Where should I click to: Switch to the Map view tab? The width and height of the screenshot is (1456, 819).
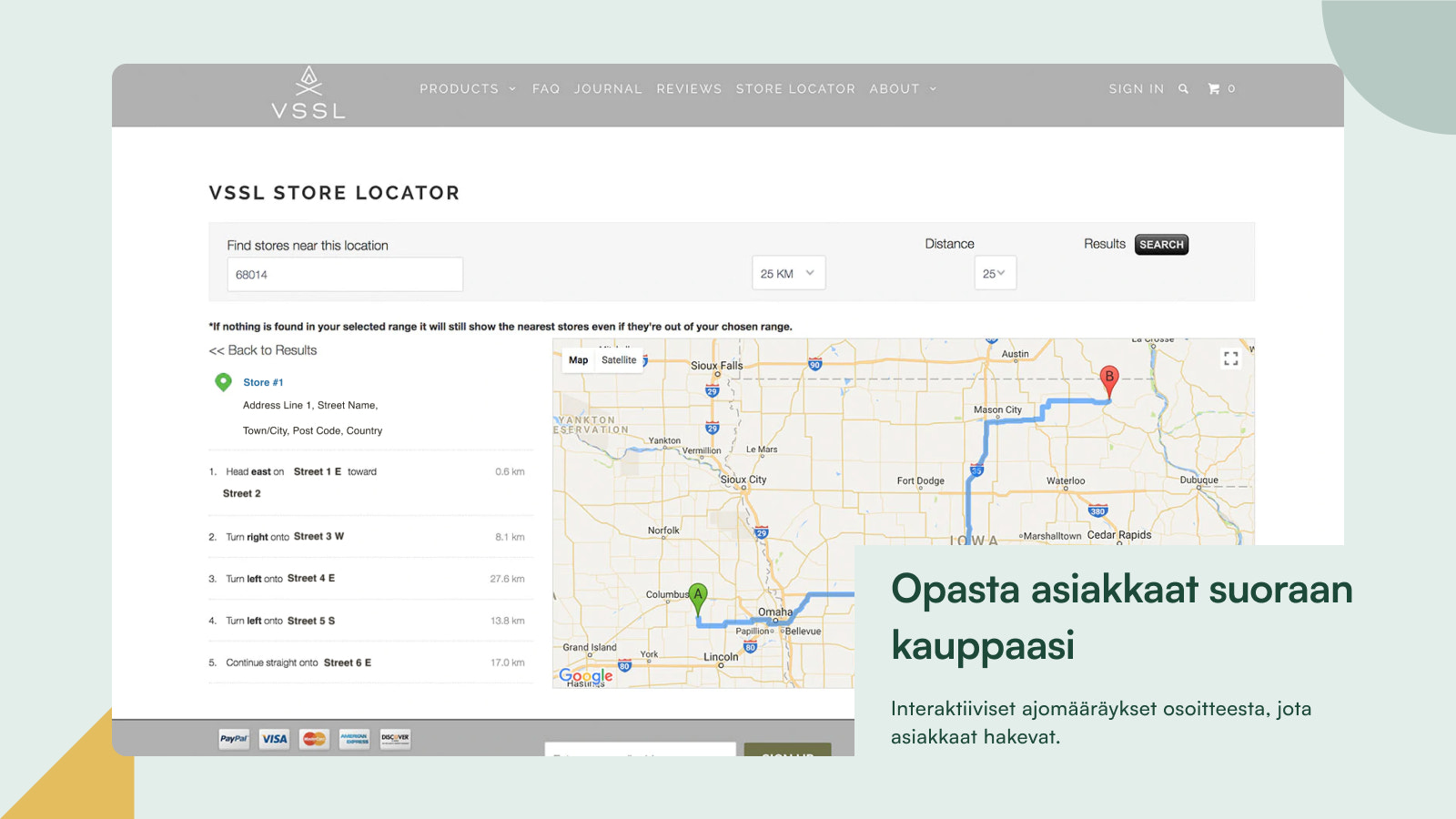pyautogui.click(x=579, y=360)
